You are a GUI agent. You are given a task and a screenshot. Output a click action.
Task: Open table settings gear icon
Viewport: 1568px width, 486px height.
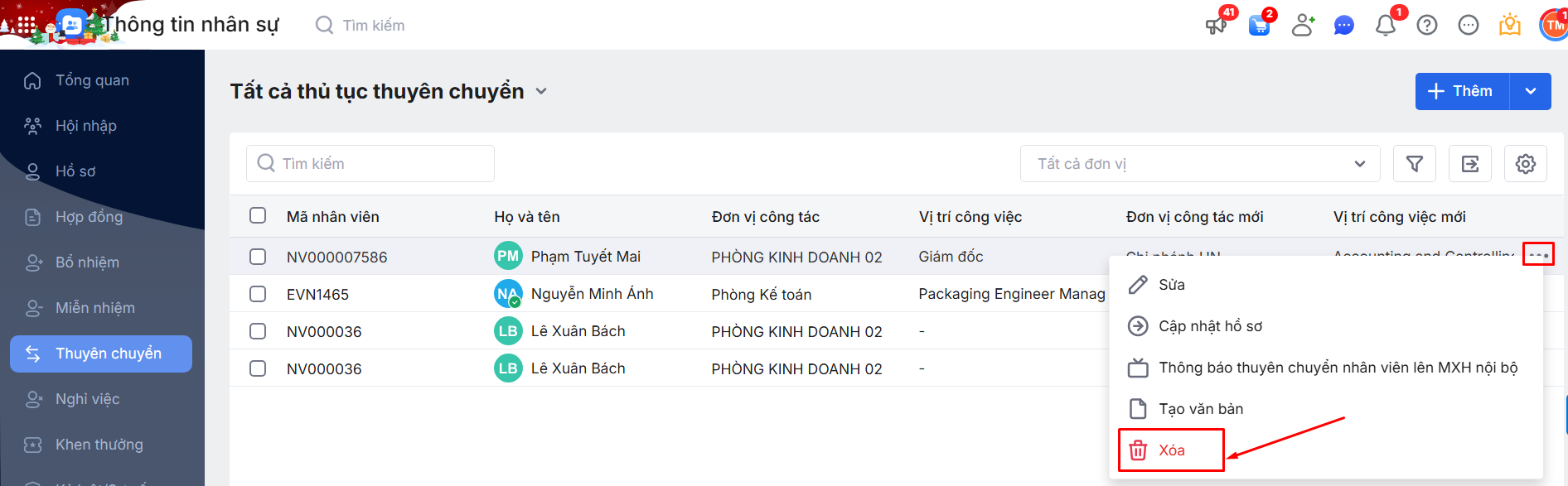(1526, 164)
